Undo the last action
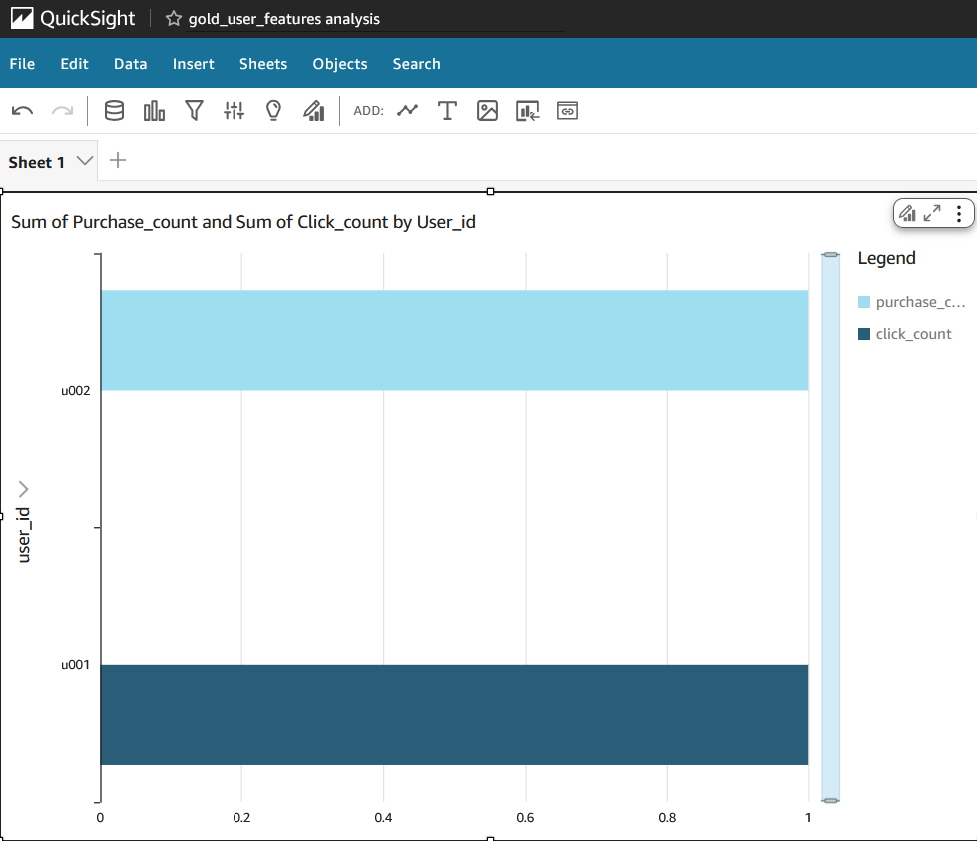Screen dimensions: 977x841 22,111
